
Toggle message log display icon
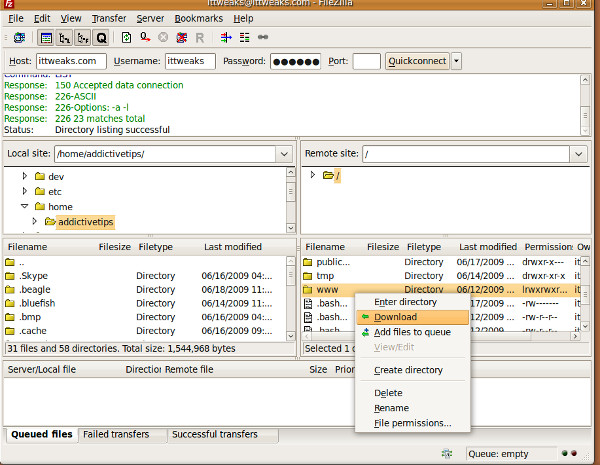click(46, 38)
